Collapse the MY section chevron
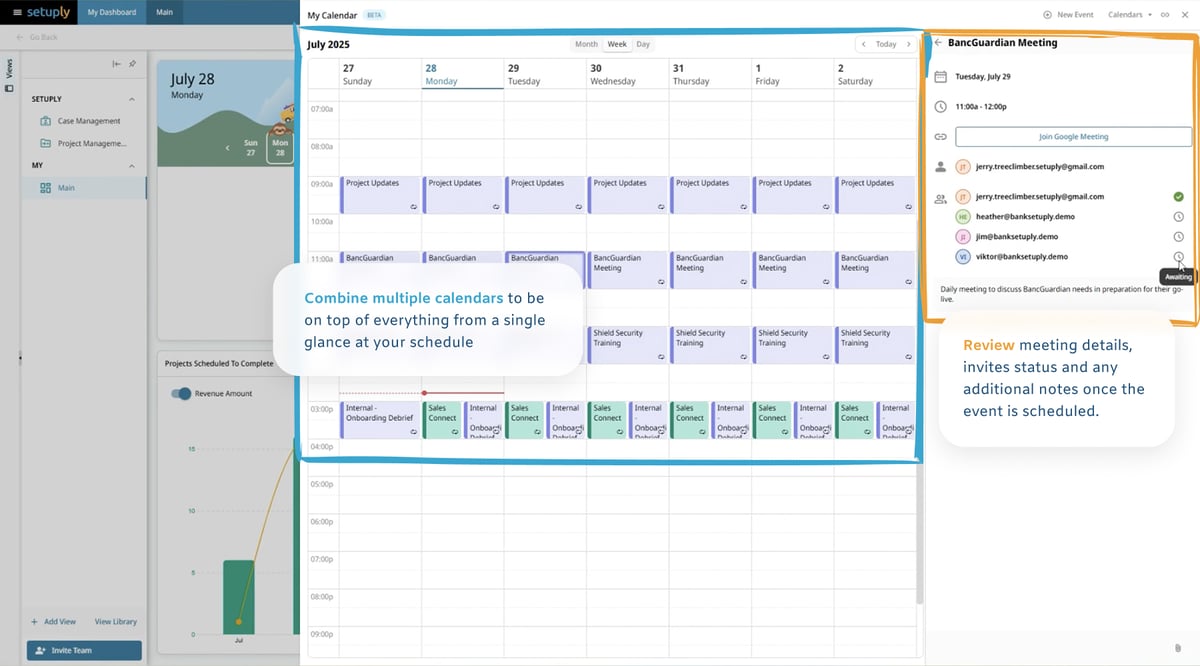Viewport: 1200px width, 666px height. point(132,166)
